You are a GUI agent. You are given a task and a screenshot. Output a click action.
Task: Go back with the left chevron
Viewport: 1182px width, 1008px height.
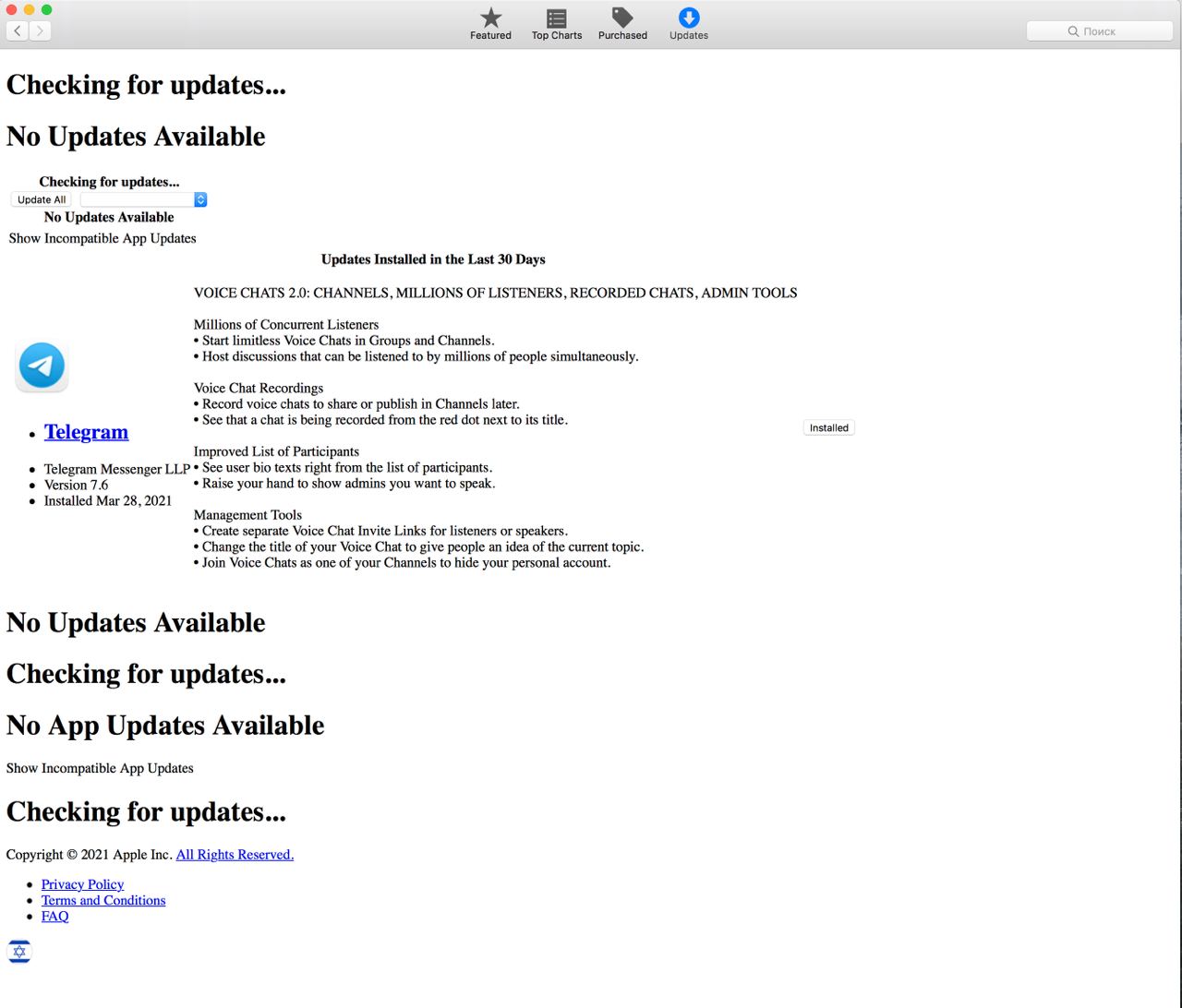coord(17,30)
